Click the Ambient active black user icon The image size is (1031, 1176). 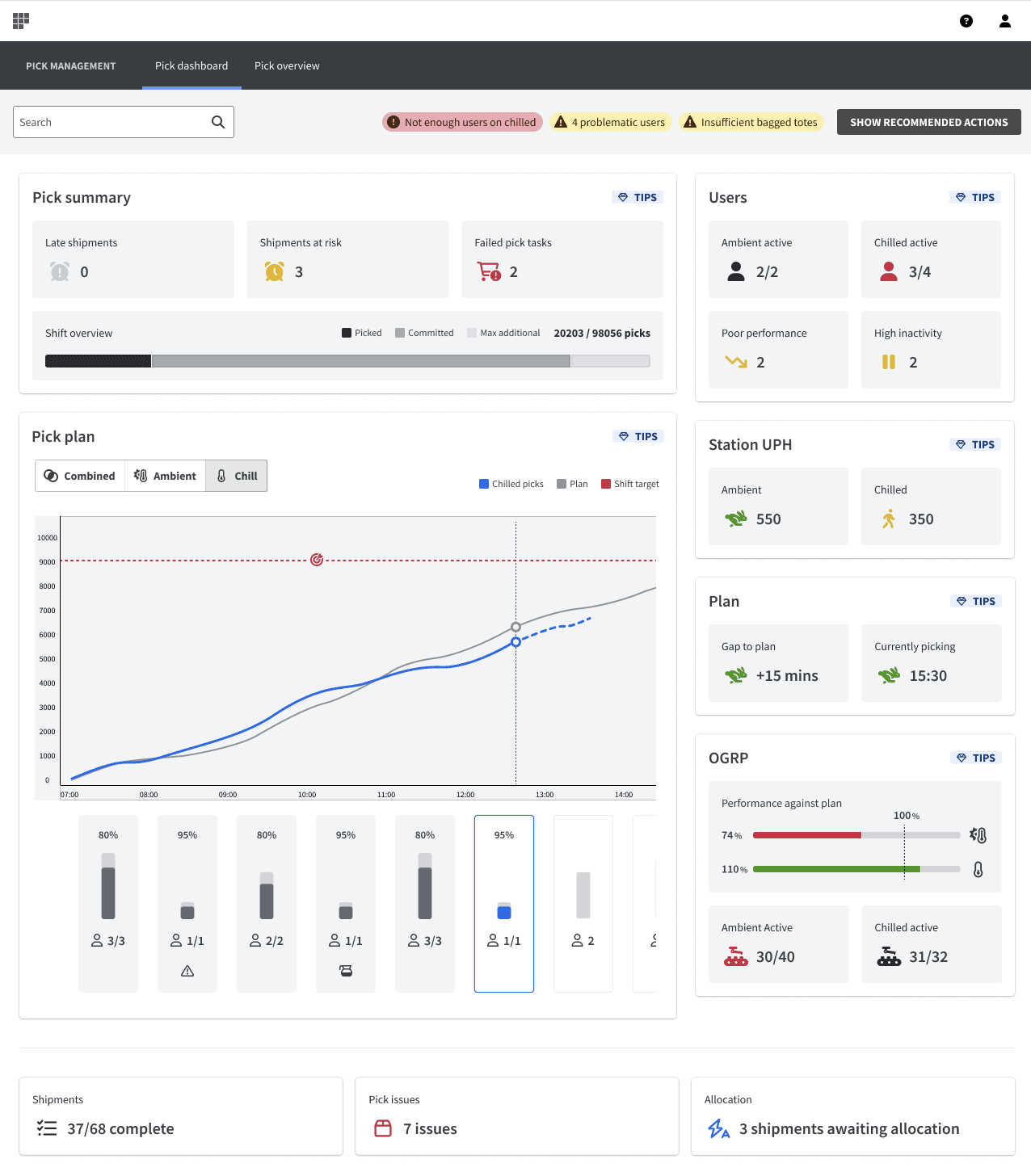coord(736,271)
